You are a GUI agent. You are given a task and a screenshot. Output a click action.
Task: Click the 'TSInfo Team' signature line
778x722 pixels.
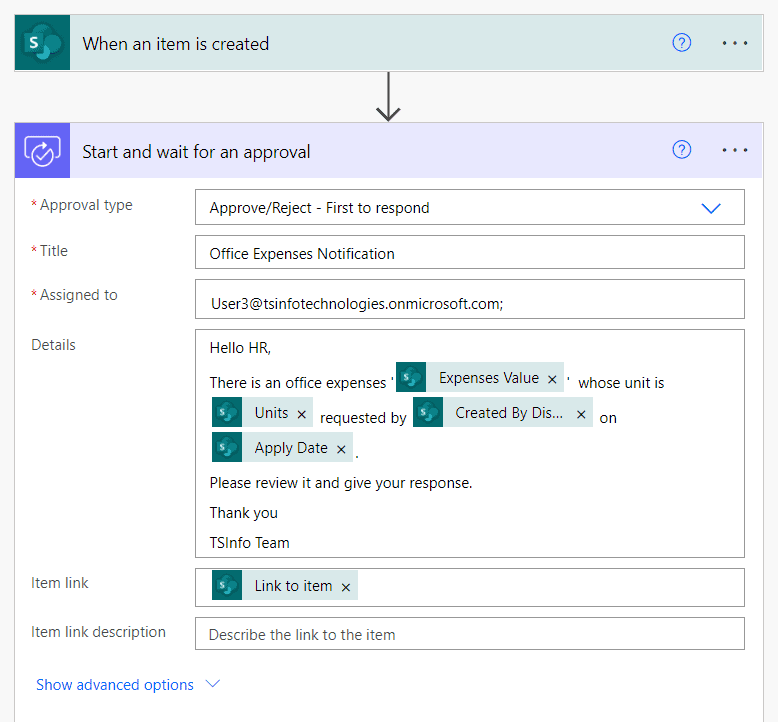[249, 542]
